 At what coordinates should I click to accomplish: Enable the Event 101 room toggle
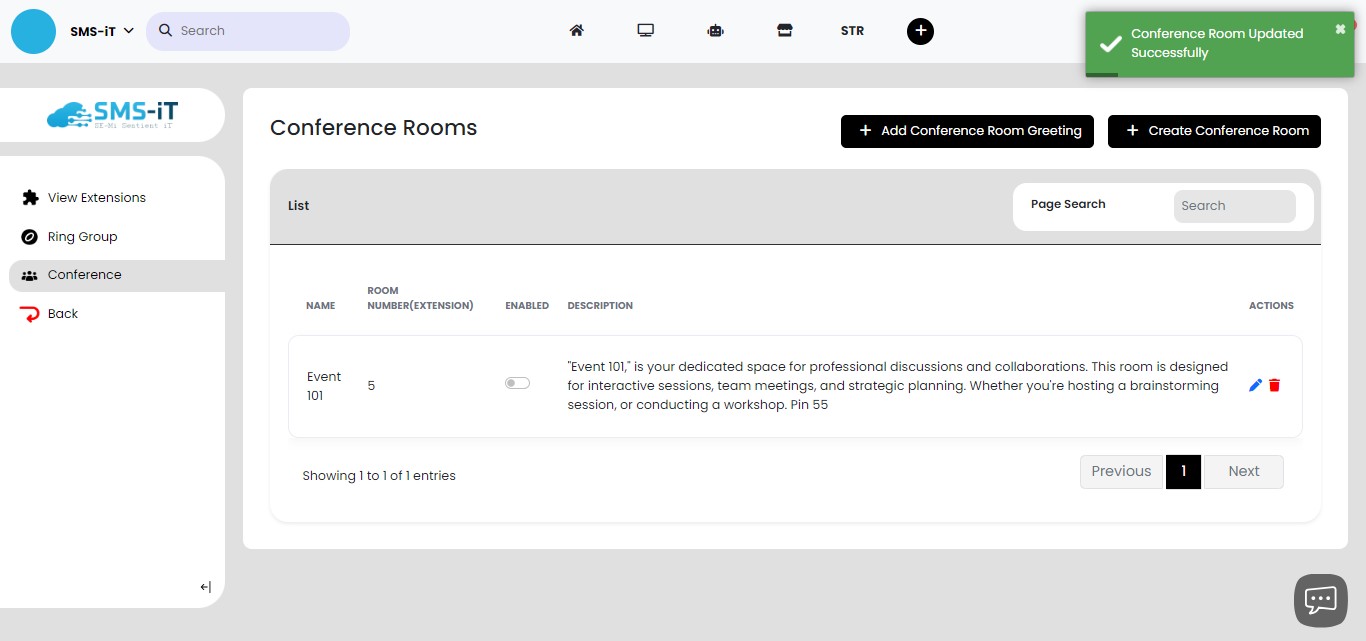coord(517,382)
